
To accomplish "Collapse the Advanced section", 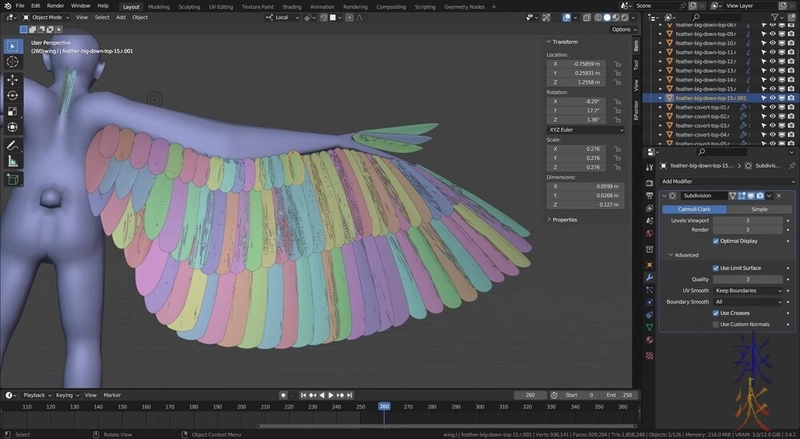I will click(x=686, y=255).
